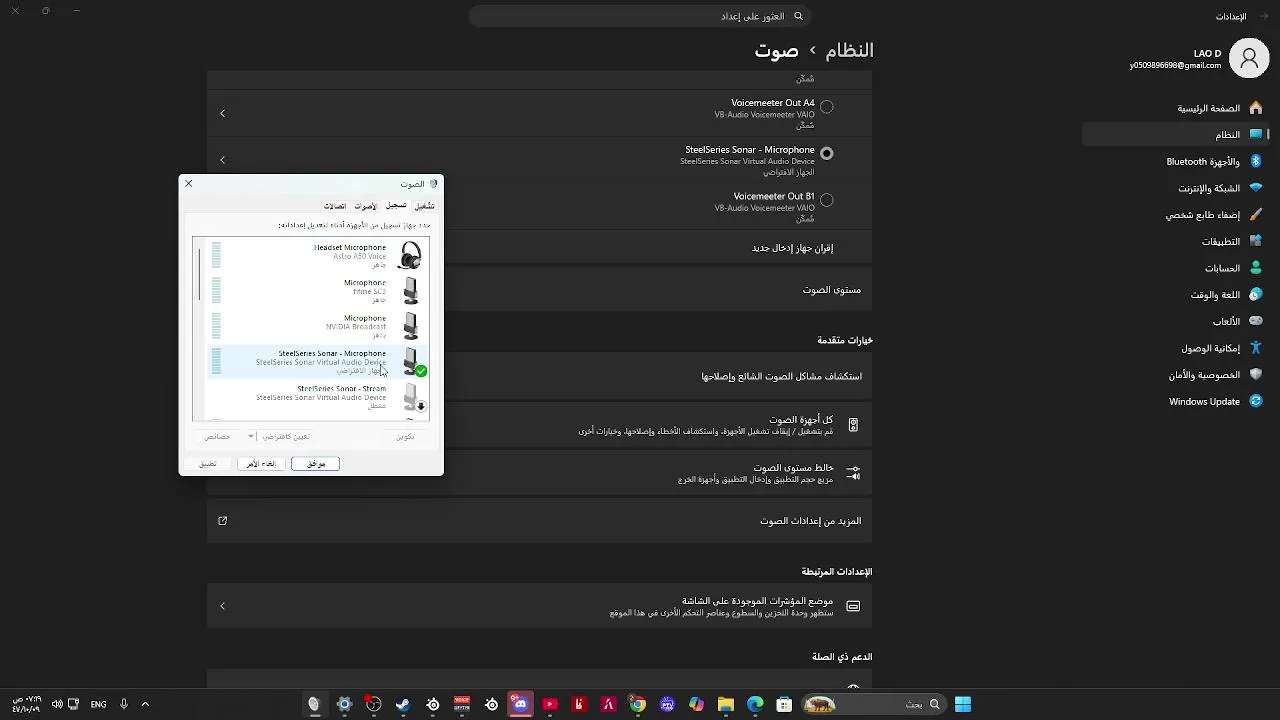
Task: Open the Windows Start menu
Action: [x=963, y=704]
